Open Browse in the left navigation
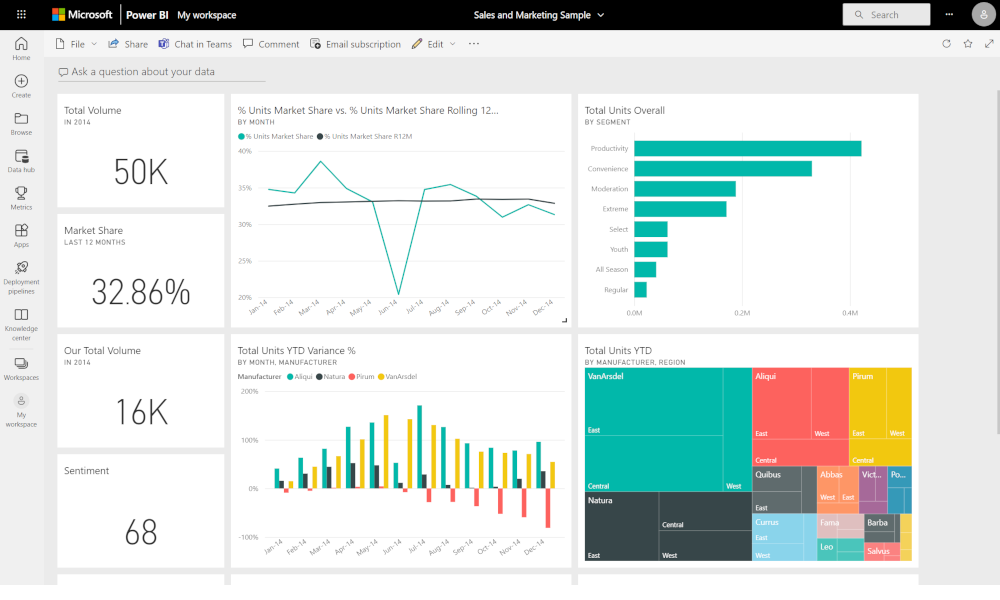 point(21,124)
